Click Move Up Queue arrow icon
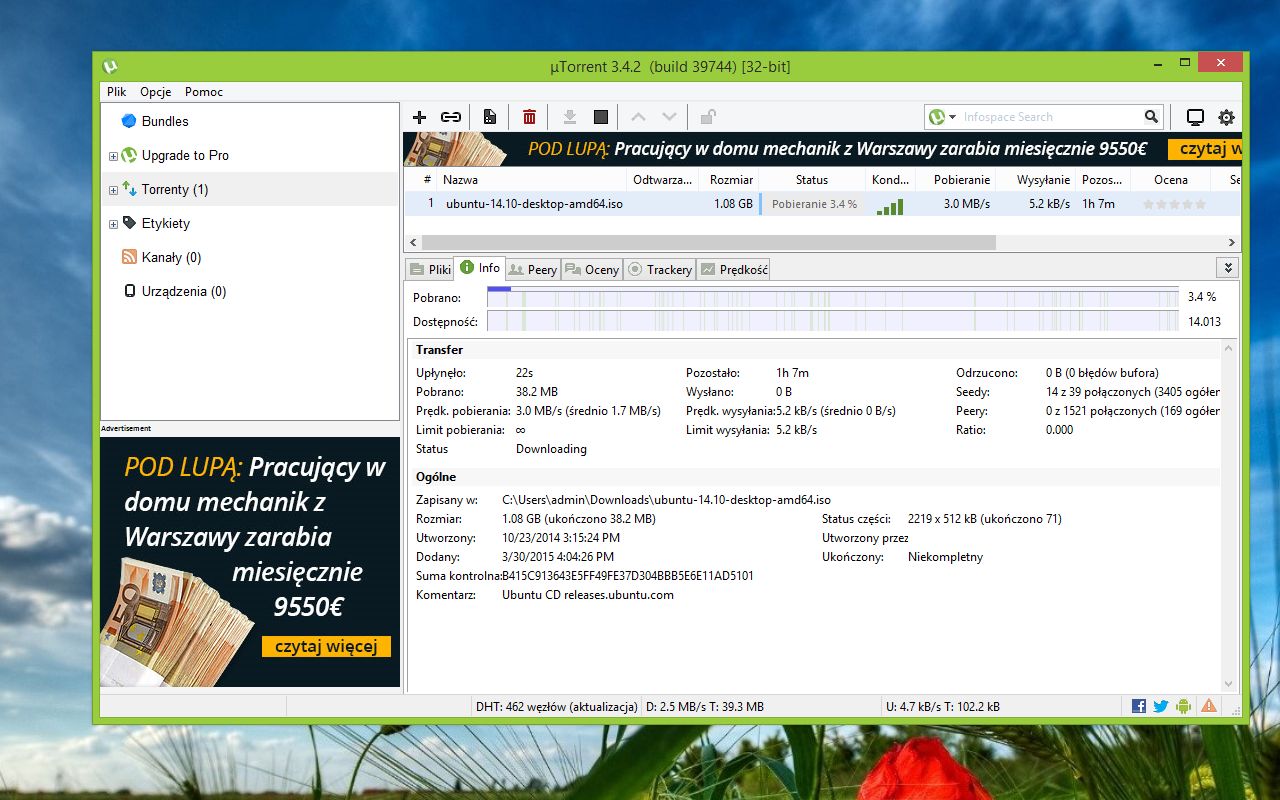The height and width of the screenshot is (800, 1280). 638,117
